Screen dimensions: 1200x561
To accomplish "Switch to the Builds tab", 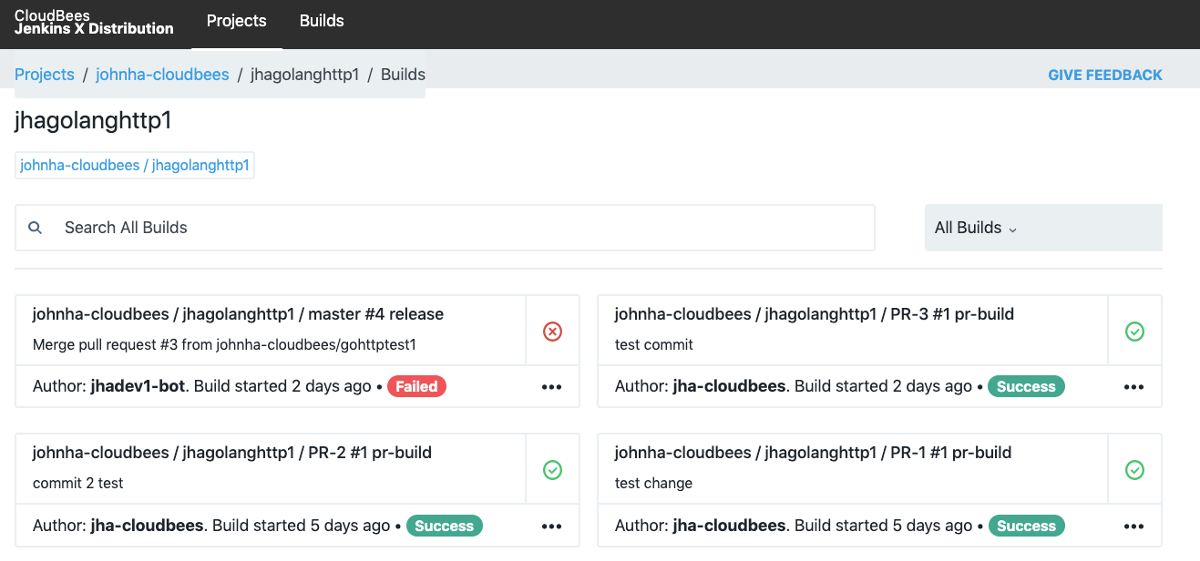I will coord(322,21).
